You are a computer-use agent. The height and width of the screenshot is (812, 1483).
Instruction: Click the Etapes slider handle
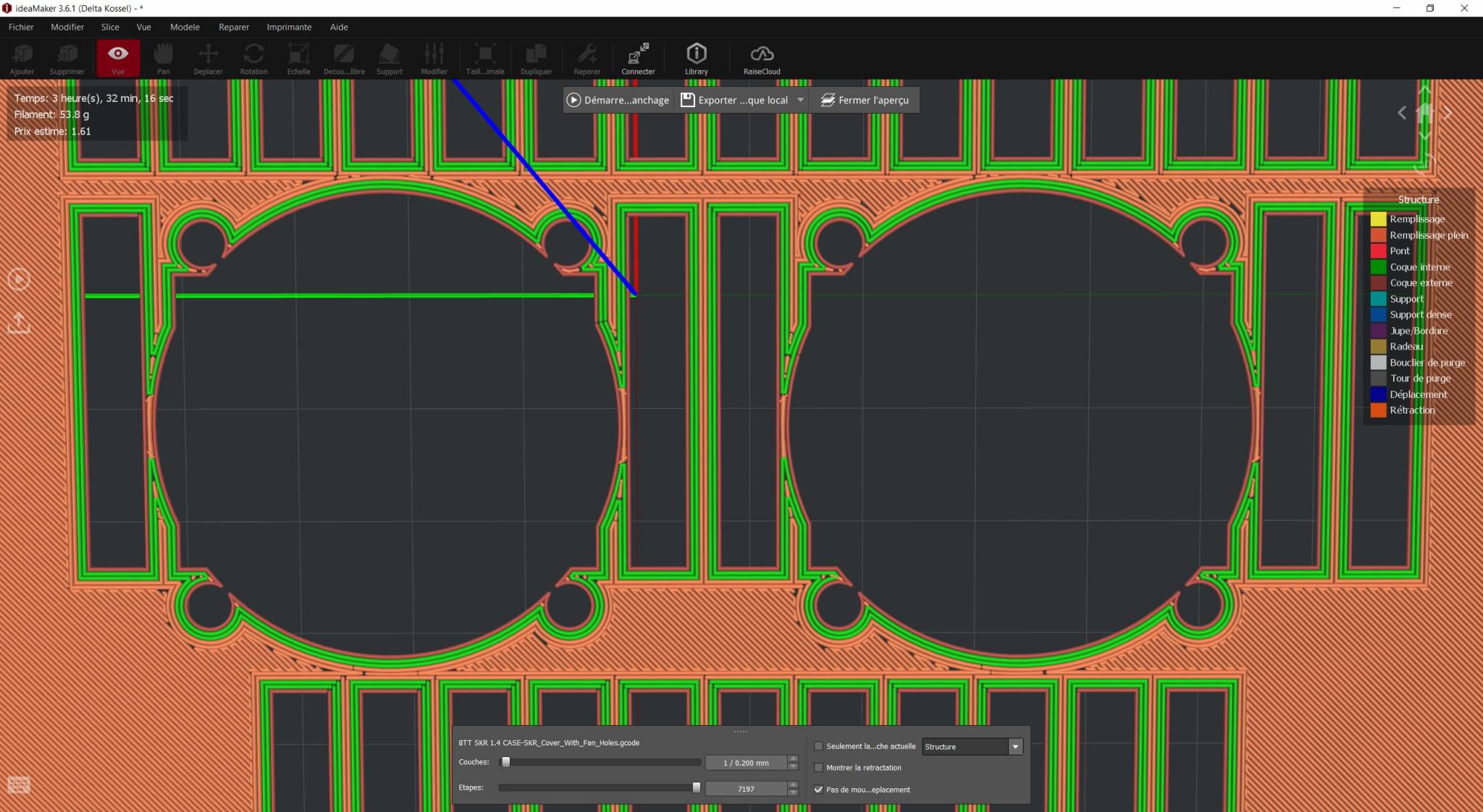tap(696, 787)
